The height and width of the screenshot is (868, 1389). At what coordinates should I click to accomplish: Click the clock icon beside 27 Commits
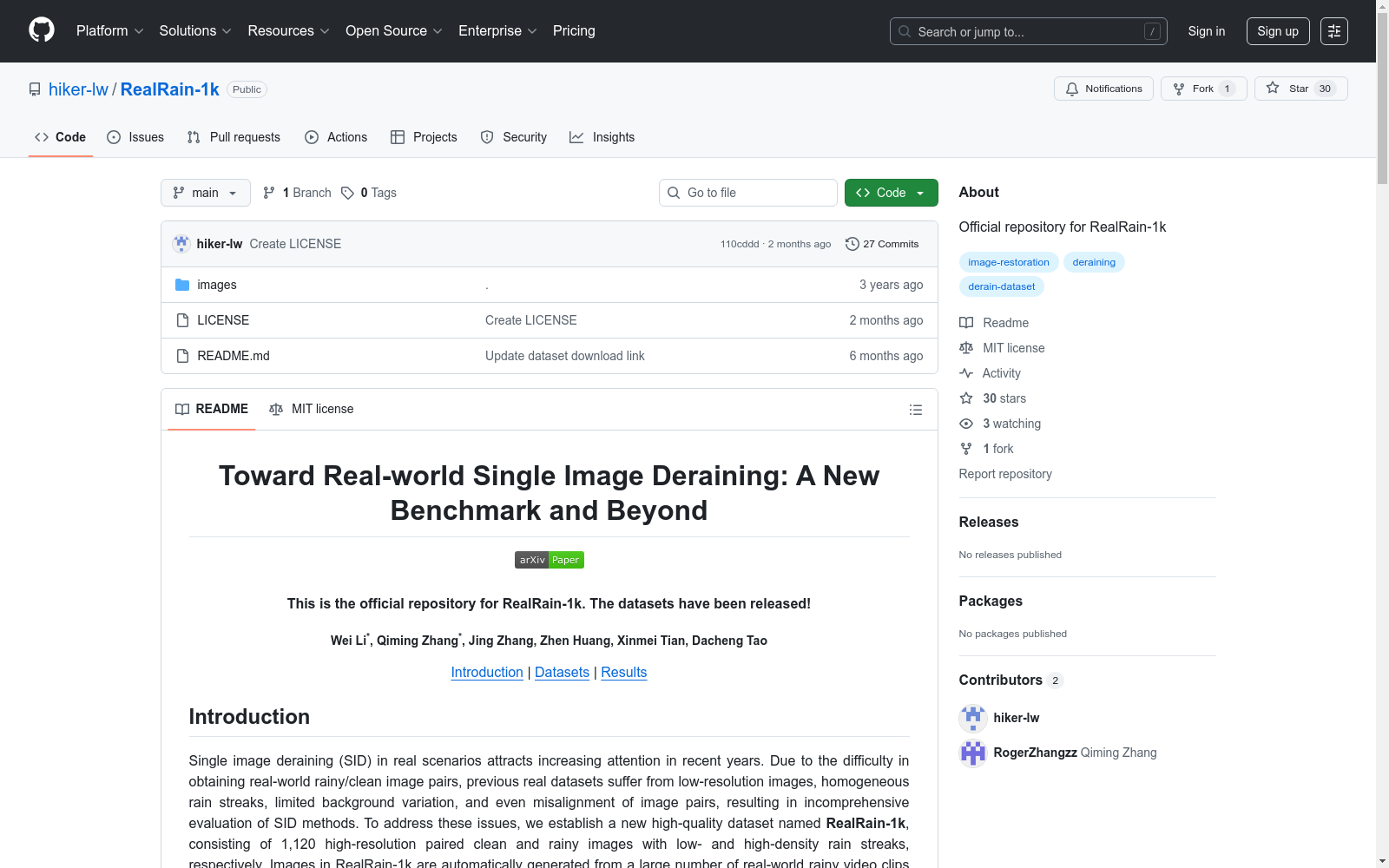click(x=852, y=244)
